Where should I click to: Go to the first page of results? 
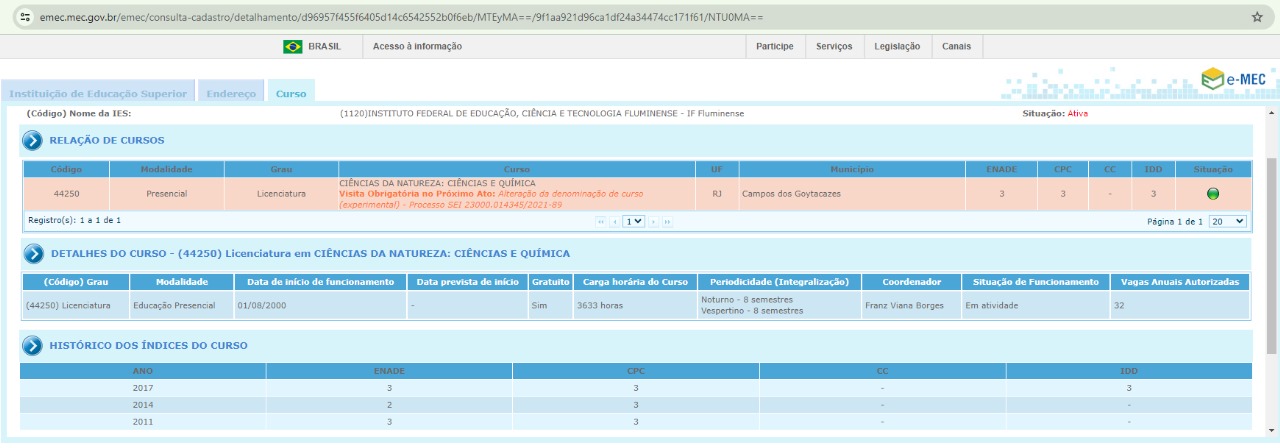601,221
